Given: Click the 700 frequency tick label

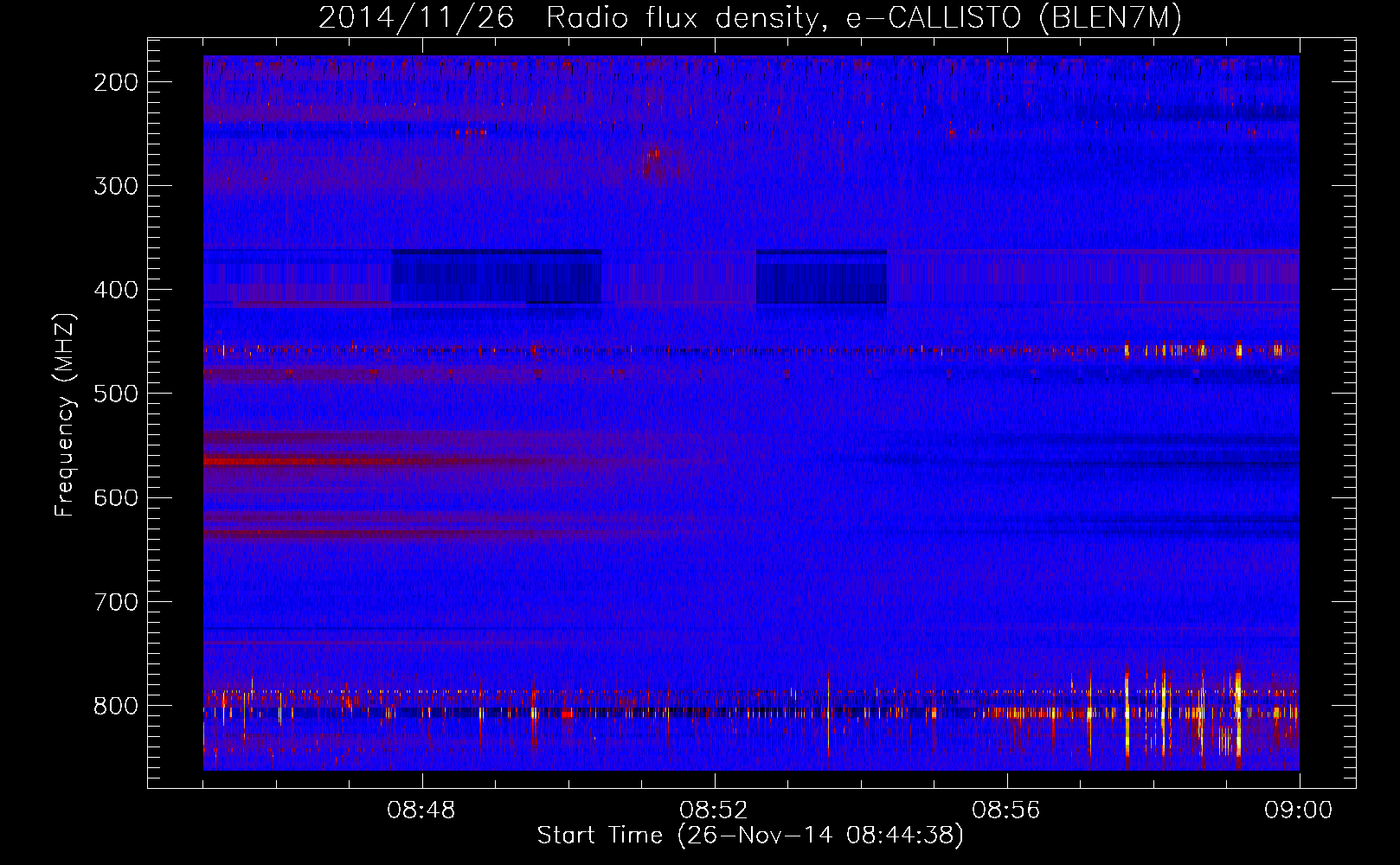Looking at the screenshot, I should pos(115,601).
